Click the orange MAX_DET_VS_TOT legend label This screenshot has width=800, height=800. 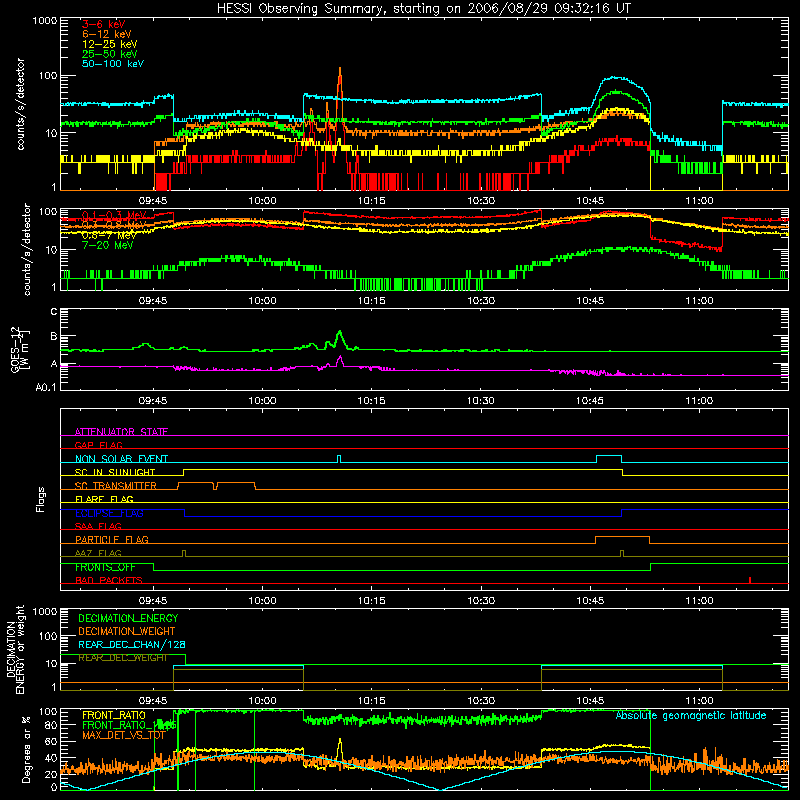click(123, 735)
